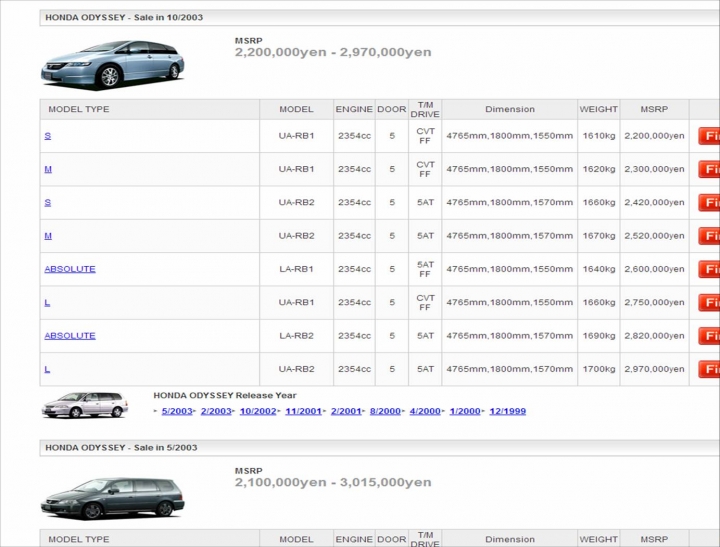Click the red button in the 2,520,000yen row

pyautogui.click(x=709, y=236)
